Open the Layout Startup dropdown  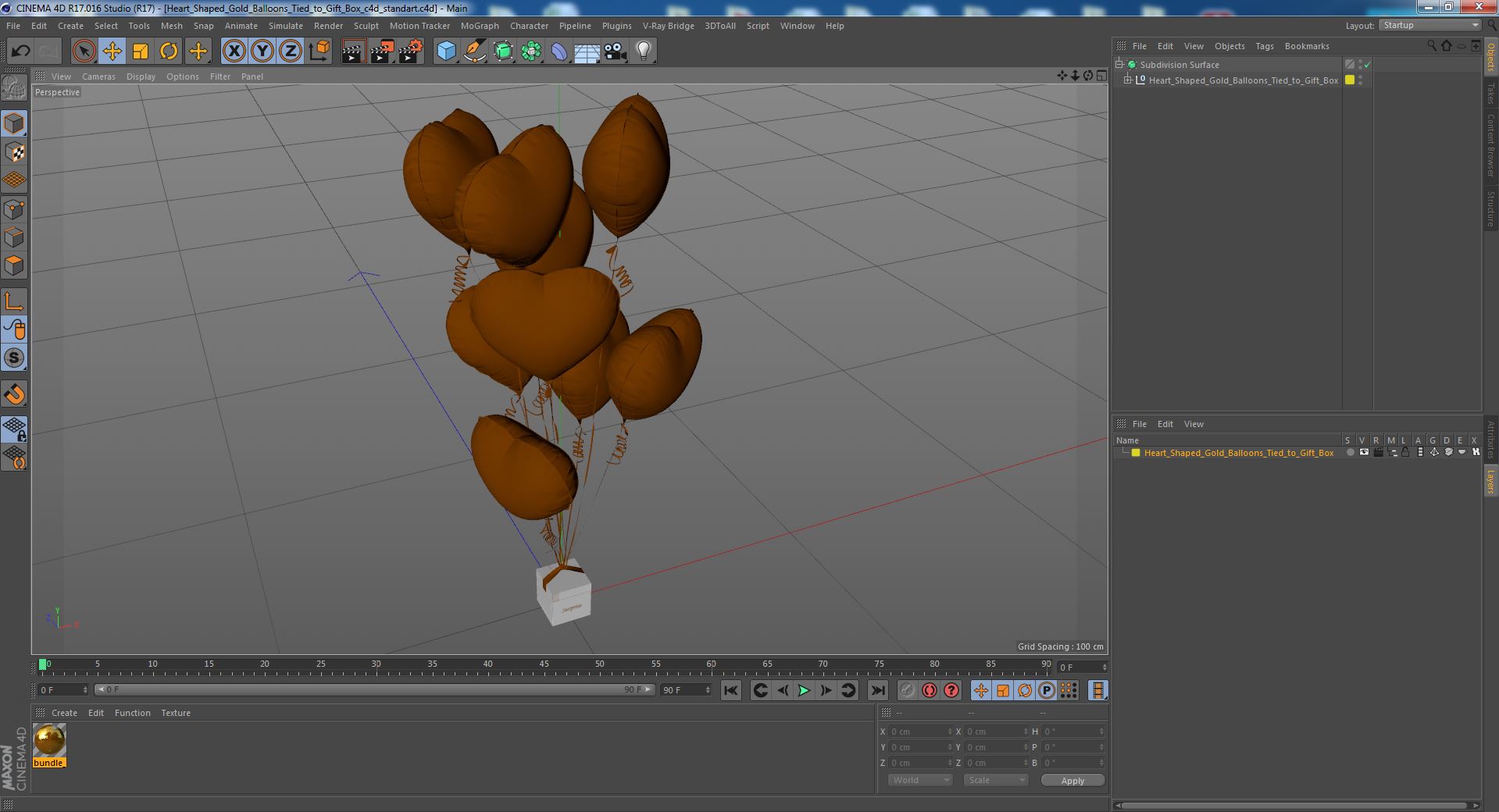point(1429,25)
